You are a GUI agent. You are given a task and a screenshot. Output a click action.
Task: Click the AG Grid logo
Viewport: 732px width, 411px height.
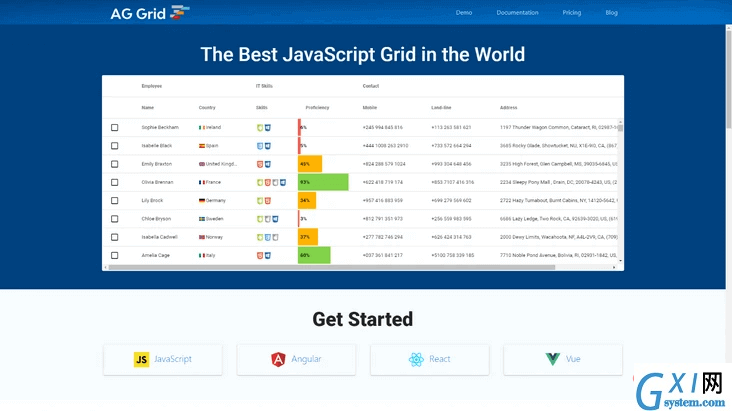point(150,13)
